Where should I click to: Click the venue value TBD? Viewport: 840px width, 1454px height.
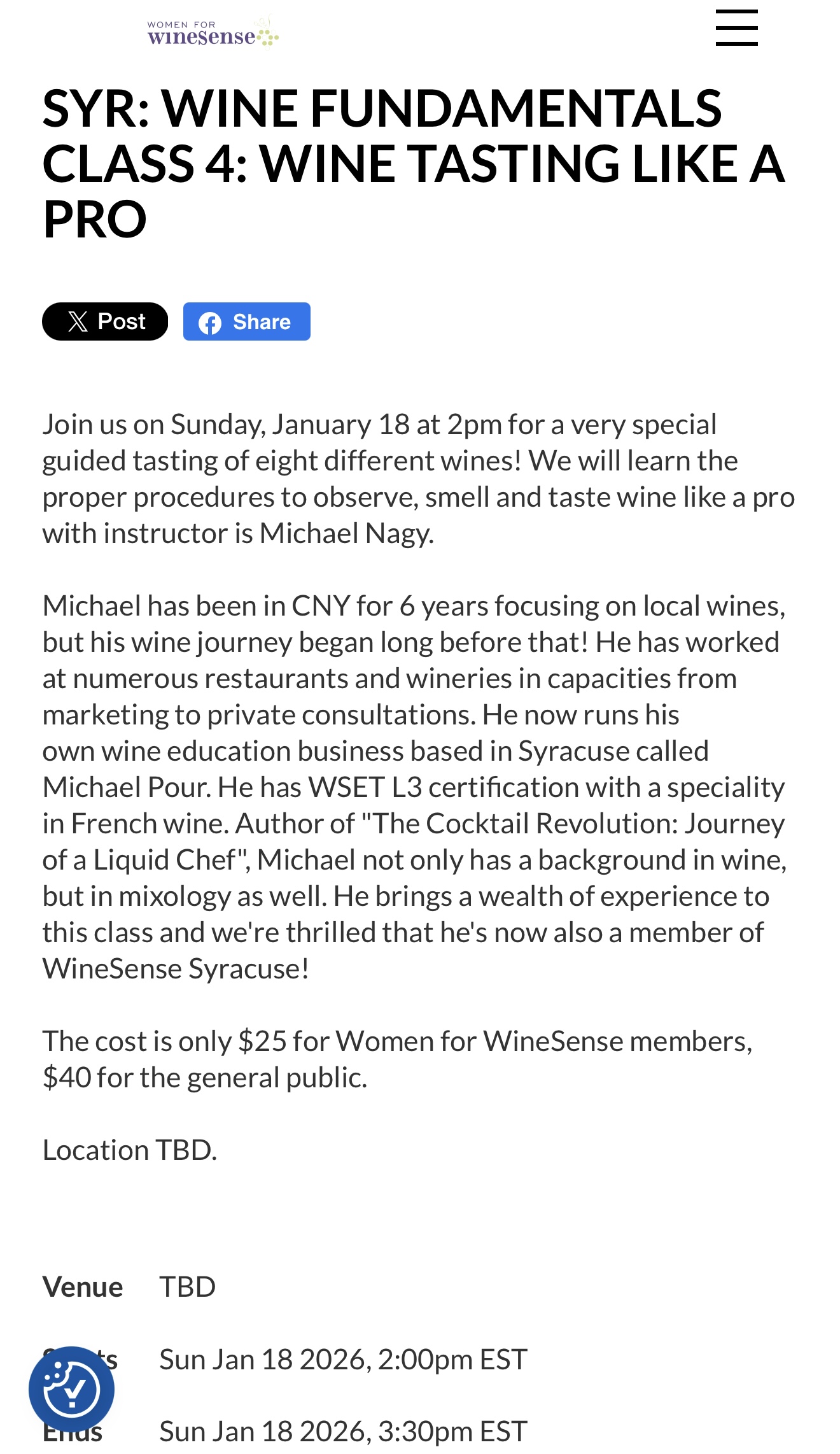click(188, 1287)
